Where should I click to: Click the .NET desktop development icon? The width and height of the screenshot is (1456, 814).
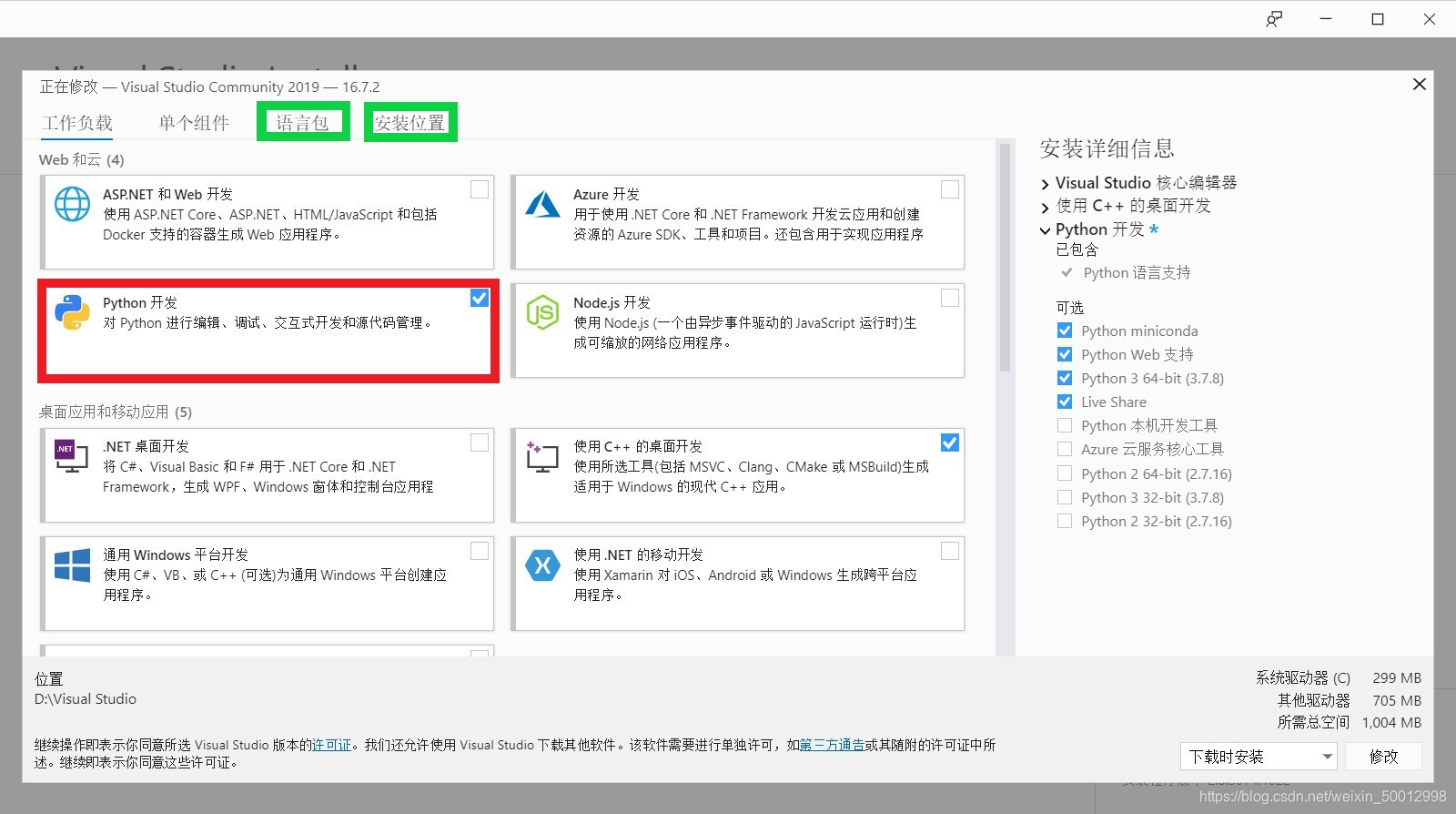[x=71, y=456]
